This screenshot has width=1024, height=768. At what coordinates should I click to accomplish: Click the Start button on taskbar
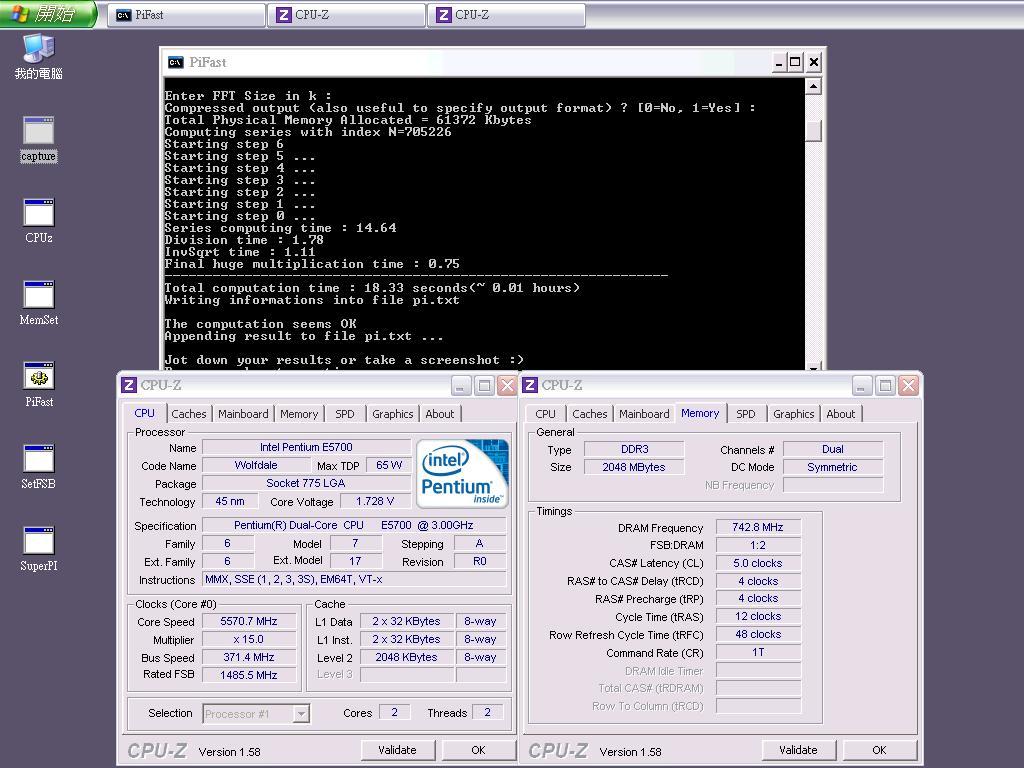click(49, 14)
